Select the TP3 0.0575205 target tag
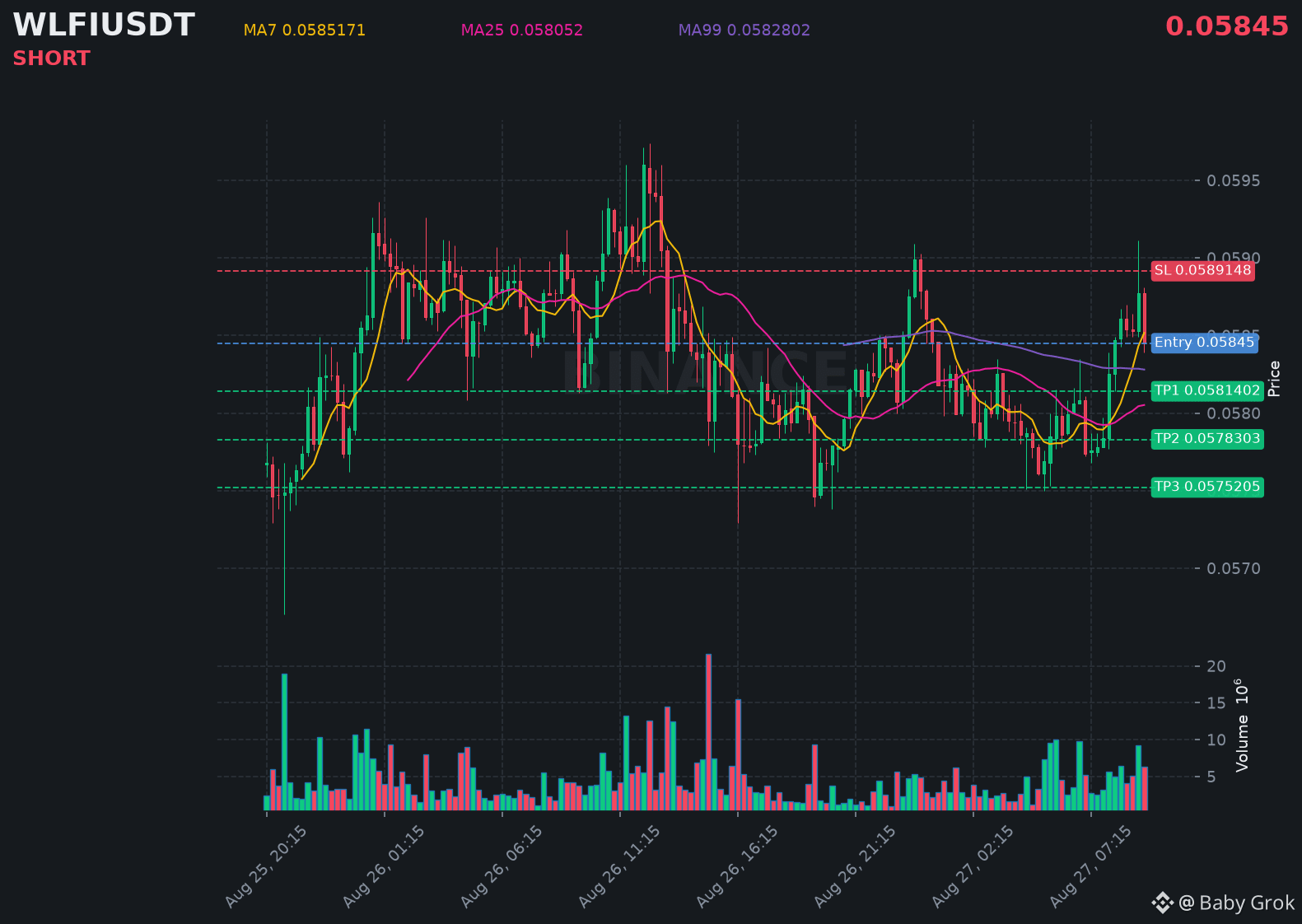The width and height of the screenshot is (1302, 924). [x=1207, y=487]
